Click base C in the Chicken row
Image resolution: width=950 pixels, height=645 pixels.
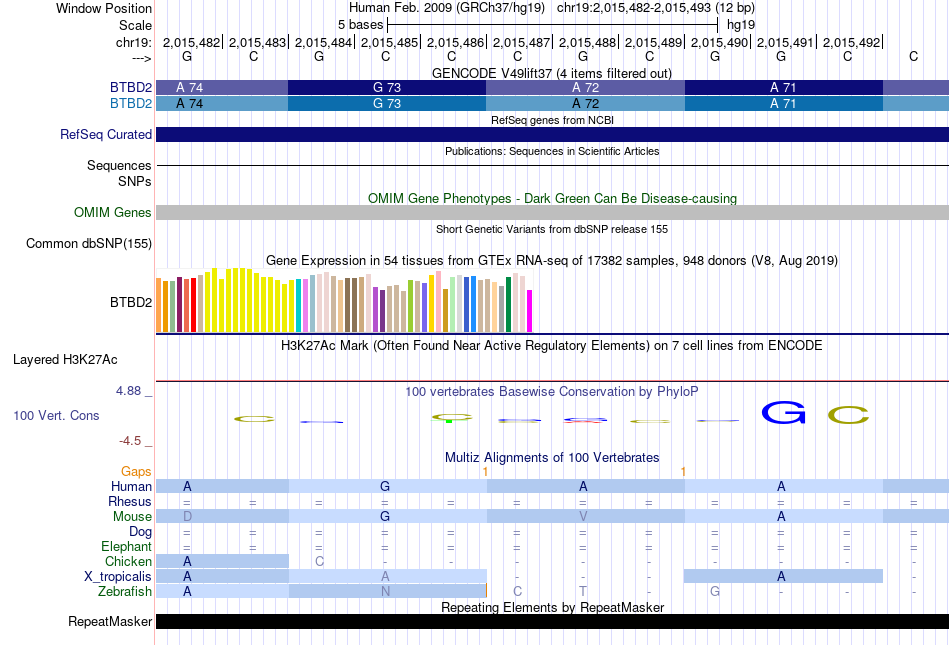(319, 561)
